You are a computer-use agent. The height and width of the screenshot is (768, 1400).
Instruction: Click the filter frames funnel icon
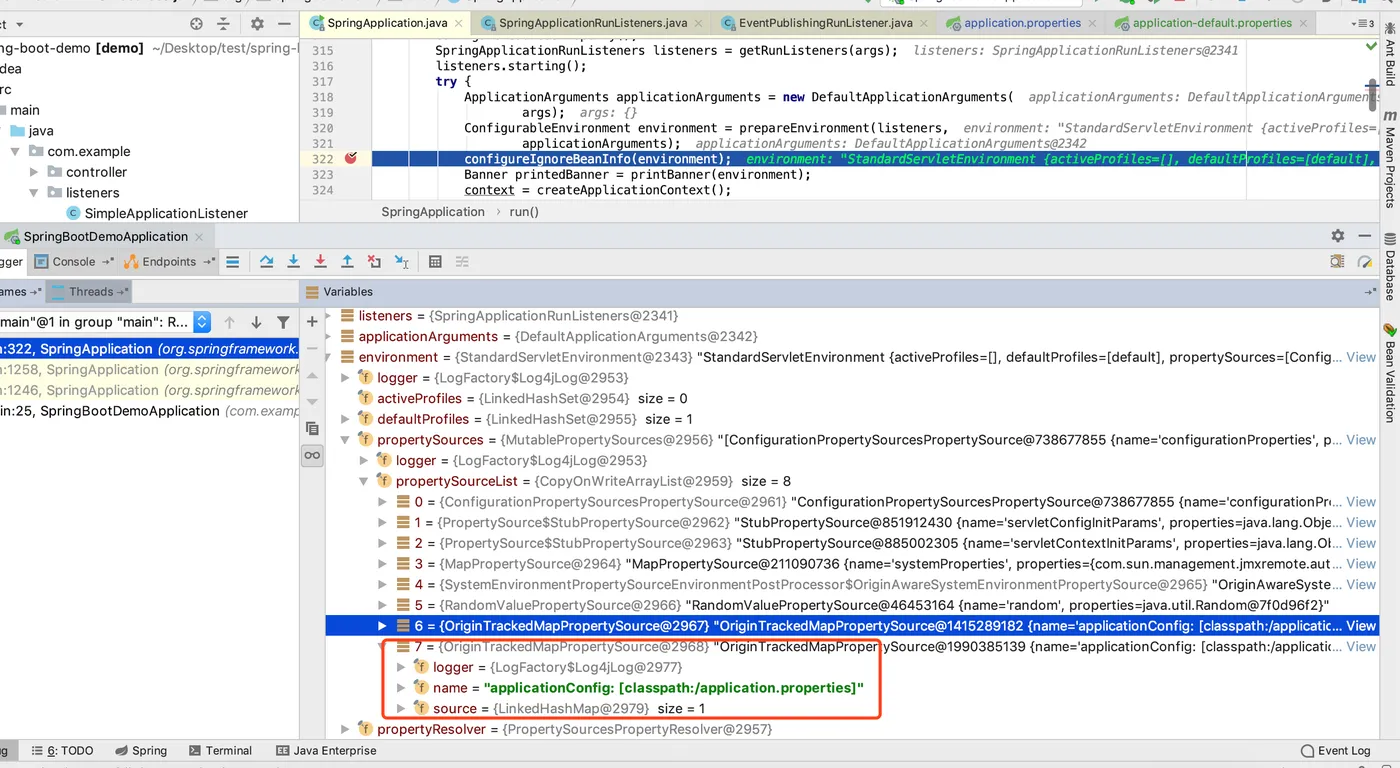(x=283, y=322)
